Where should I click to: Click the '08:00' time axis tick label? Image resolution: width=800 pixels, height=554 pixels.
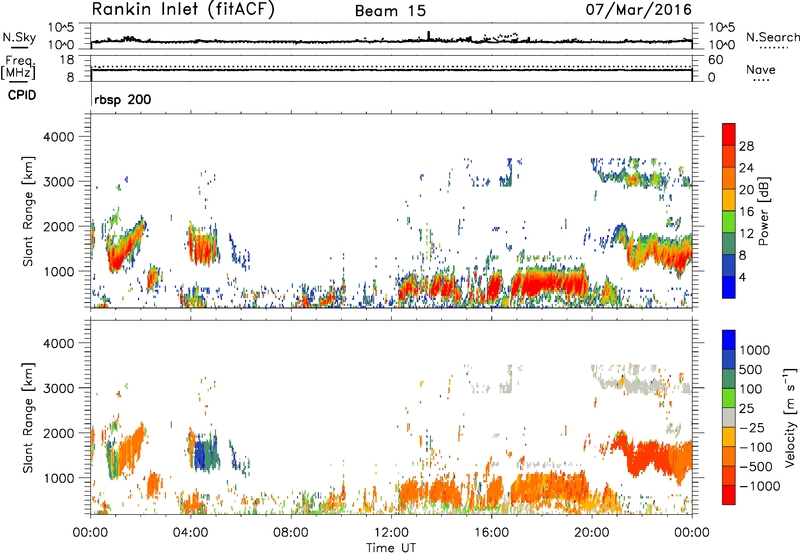click(291, 533)
